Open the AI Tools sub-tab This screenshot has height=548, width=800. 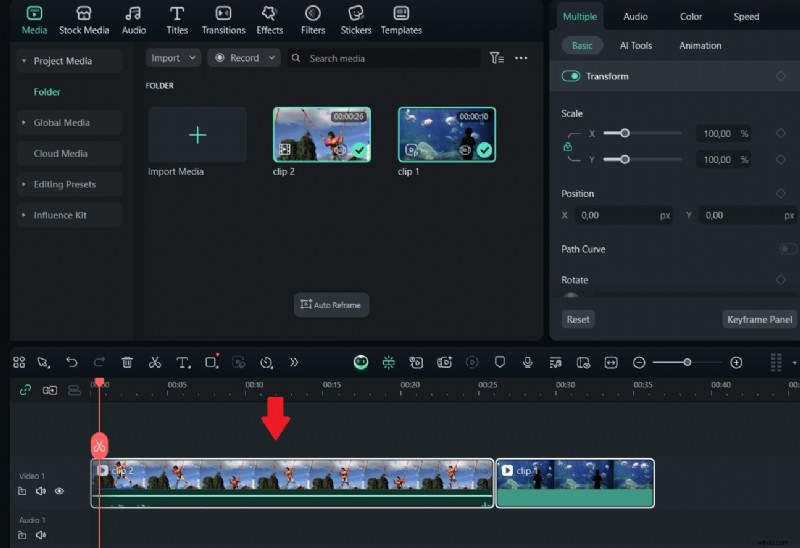[636, 45]
